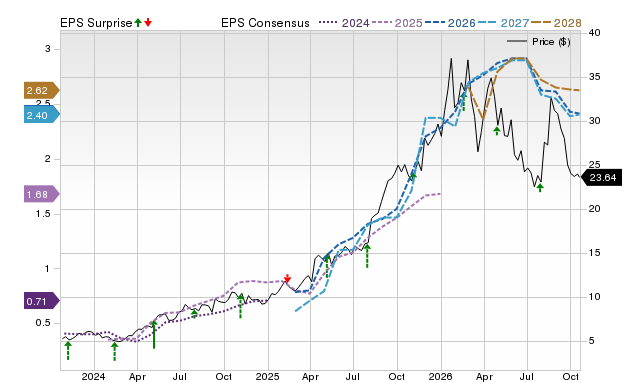Click the 1.68 purple value tag
The height and width of the screenshot is (382, 640).
(x=42, y=194)
